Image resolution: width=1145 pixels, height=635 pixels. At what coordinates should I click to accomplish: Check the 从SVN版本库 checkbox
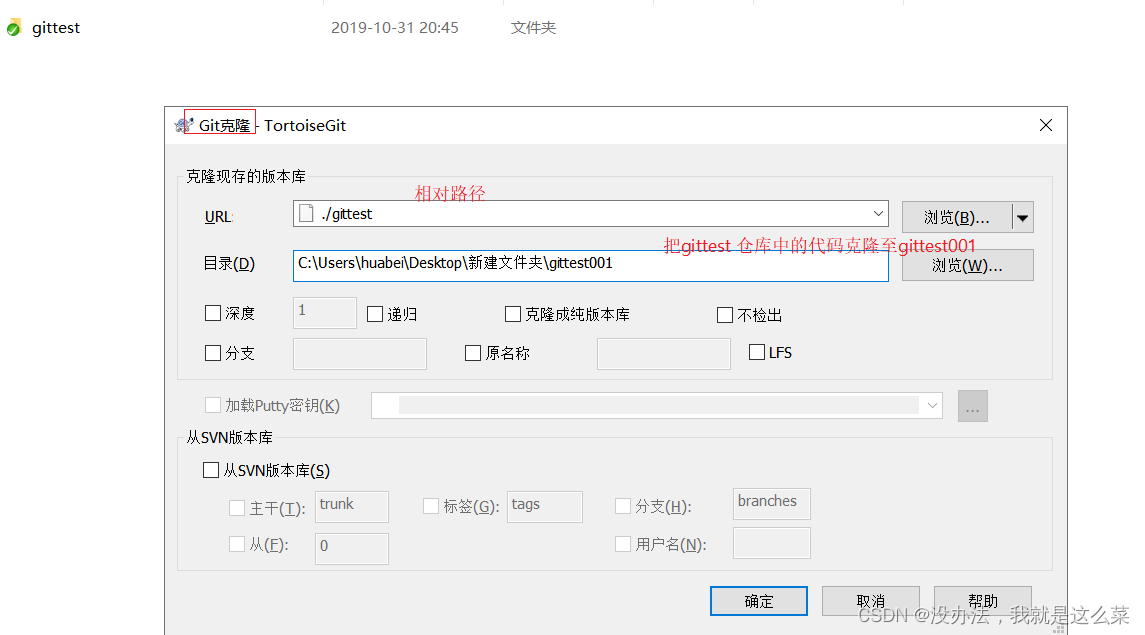pos(210,470)
